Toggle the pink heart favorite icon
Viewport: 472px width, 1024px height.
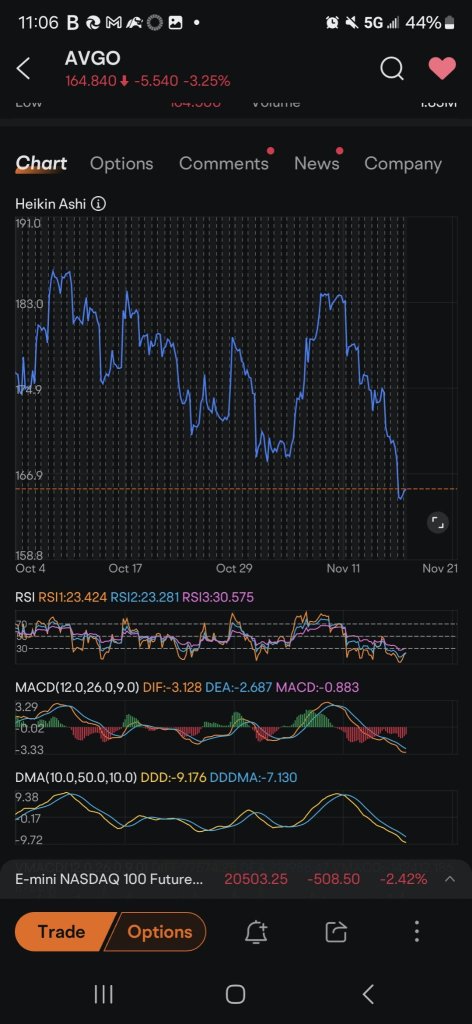click(x=442, y=68)
